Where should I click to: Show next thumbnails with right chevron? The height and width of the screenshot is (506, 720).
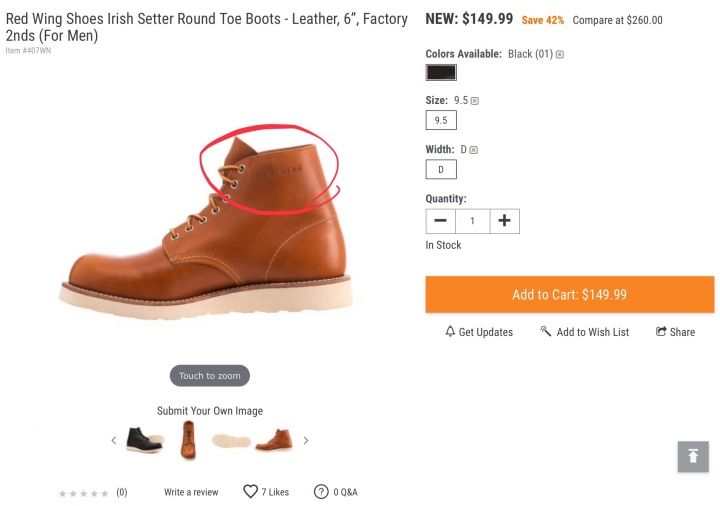click(x=306, y=441)
